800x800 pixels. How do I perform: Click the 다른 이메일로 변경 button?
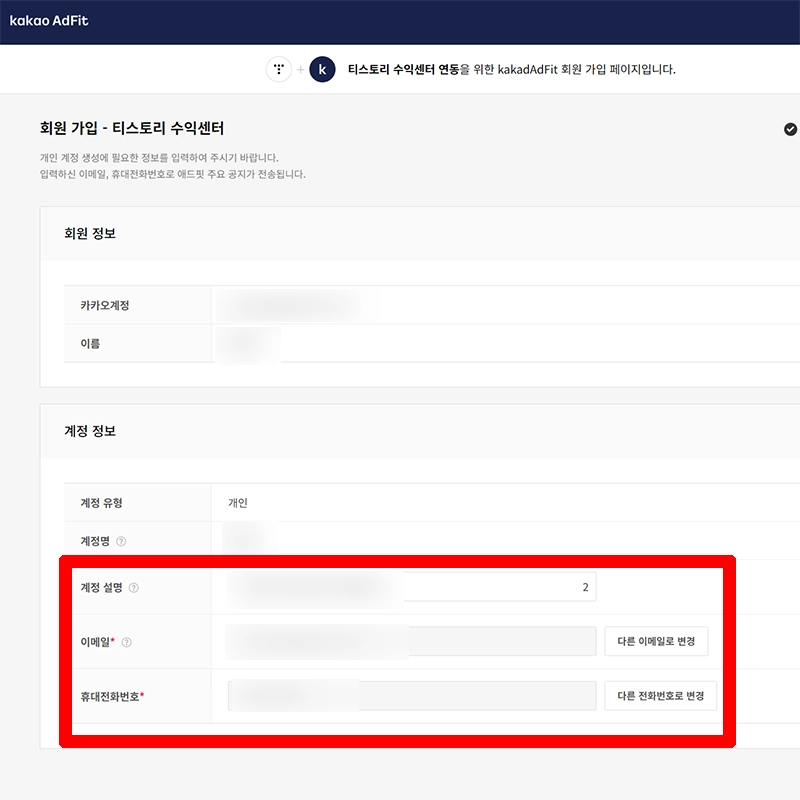tap(656, 641)
